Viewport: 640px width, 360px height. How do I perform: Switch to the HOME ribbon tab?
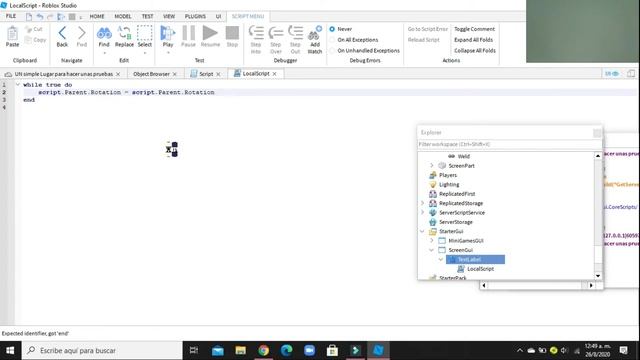97,16
